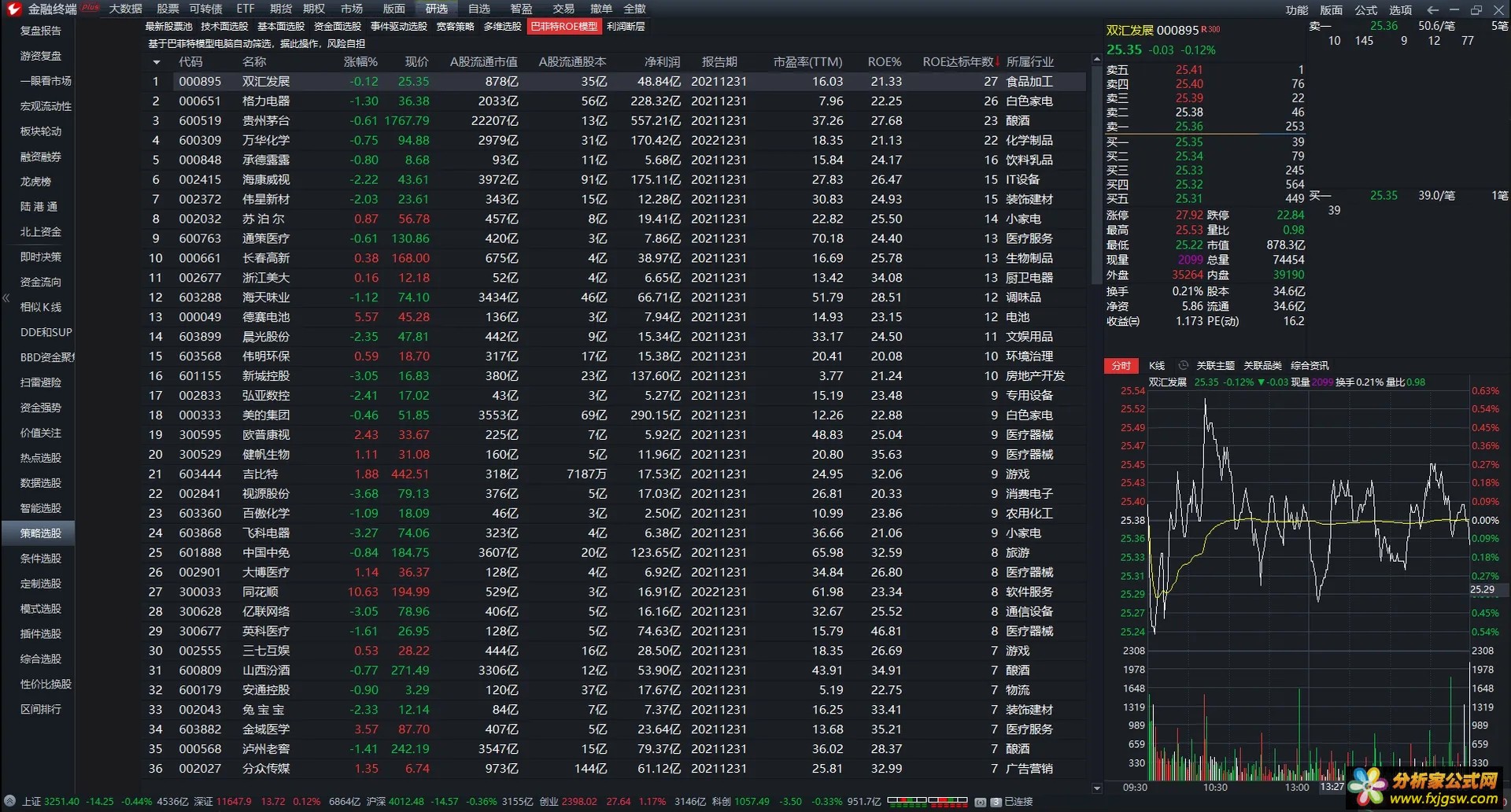Click the 上证 index value in status bar
The image size is (1511, 812).
[x=61, y=802]
